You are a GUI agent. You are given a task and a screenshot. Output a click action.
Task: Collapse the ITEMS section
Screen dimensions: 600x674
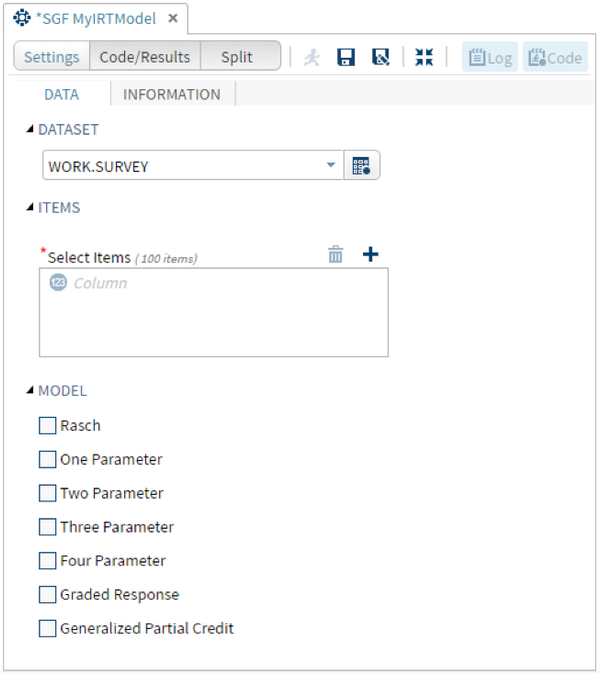click(30, 208)
